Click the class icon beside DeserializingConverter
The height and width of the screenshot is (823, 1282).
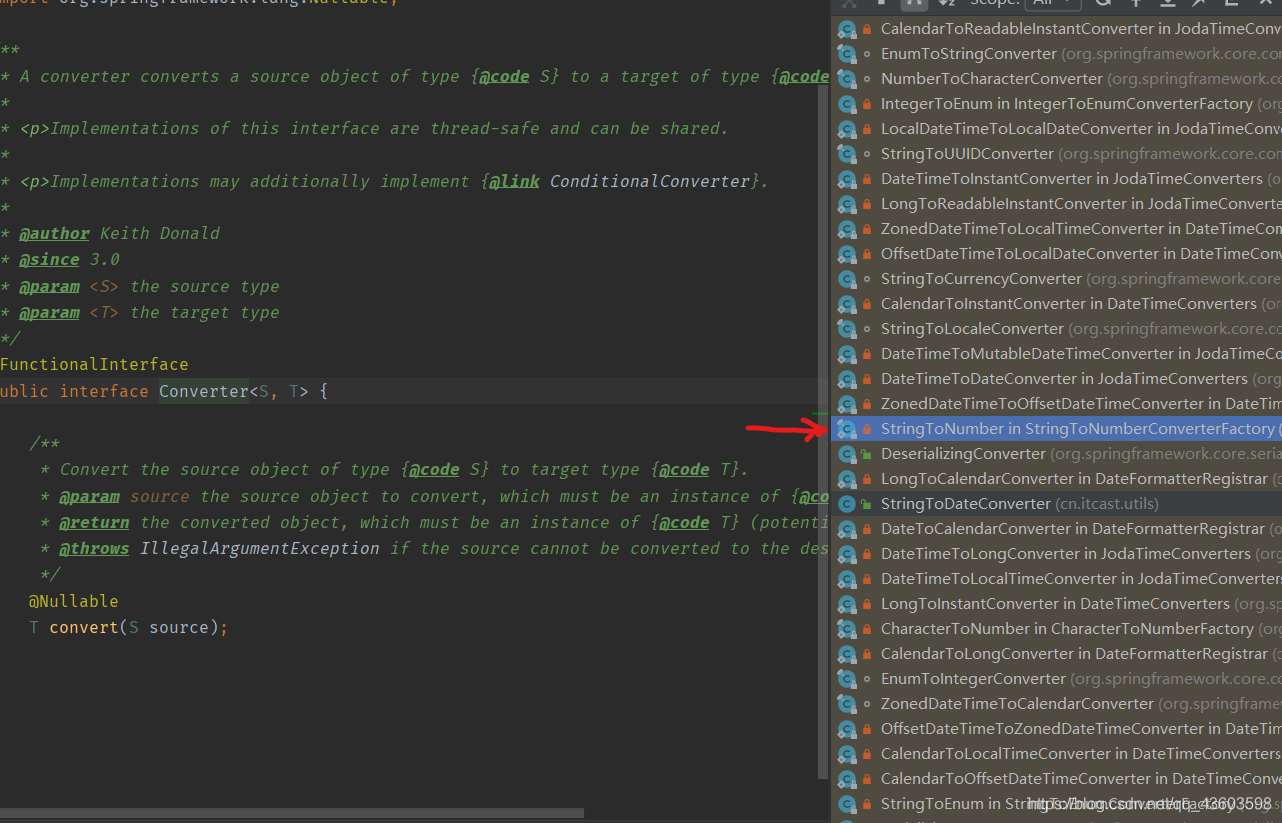pos(847,454)
